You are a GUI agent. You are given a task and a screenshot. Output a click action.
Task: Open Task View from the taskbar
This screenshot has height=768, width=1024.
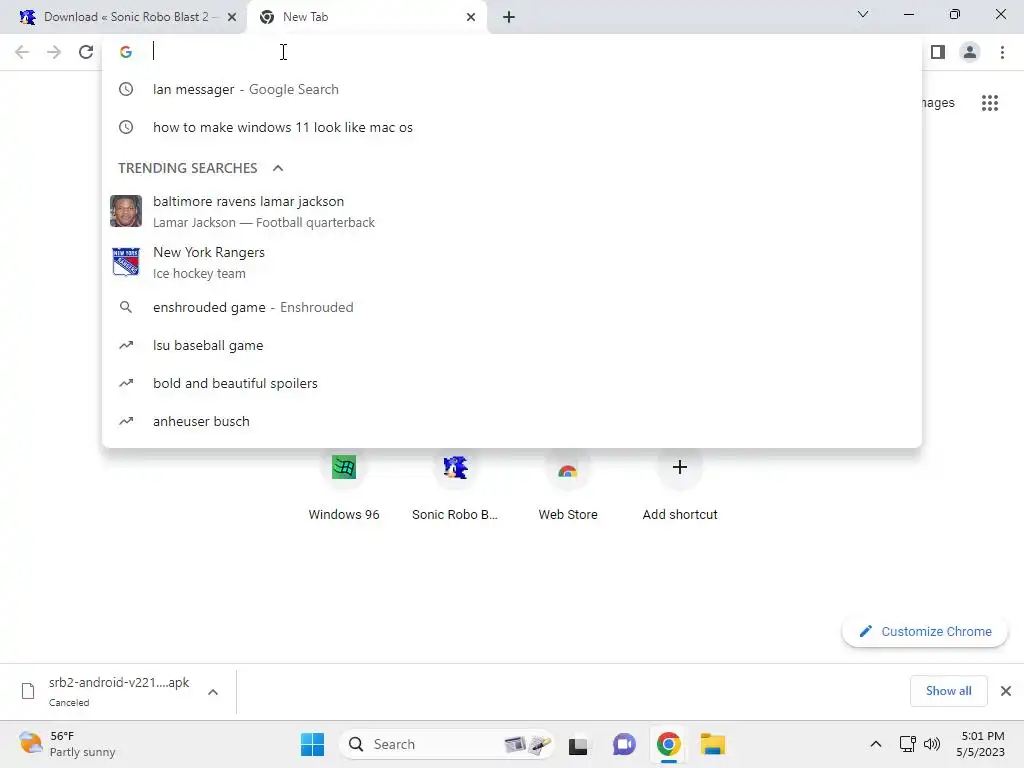pyautogui.click(x=578, y=745)
